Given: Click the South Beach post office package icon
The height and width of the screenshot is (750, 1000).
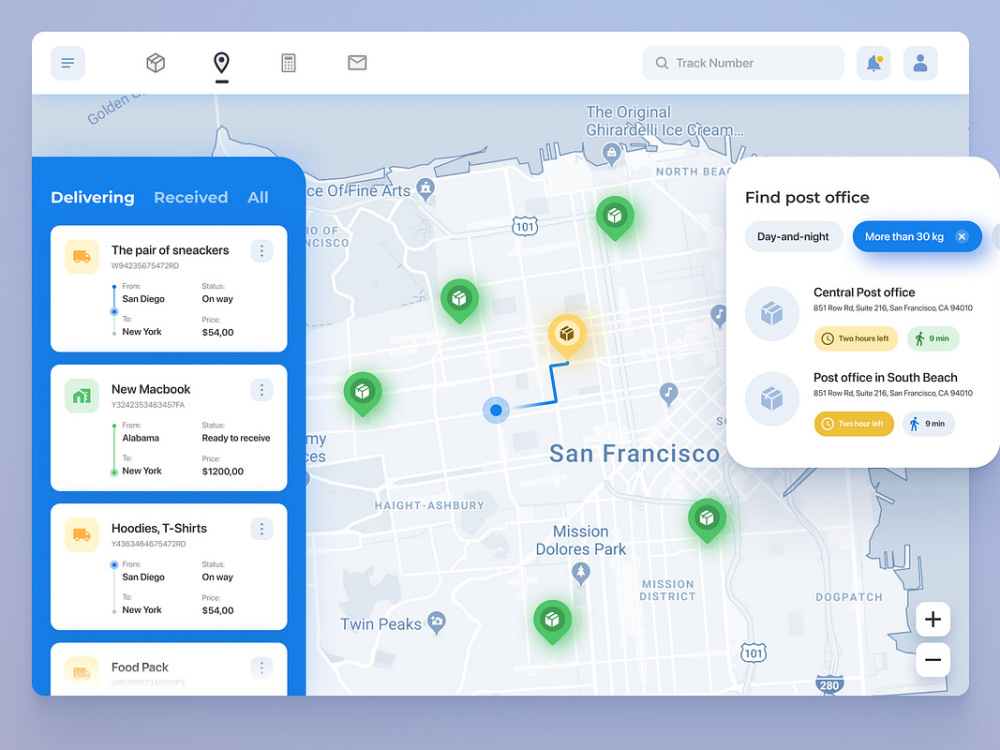Looking at the screenshot, I should tap(772, 399).
